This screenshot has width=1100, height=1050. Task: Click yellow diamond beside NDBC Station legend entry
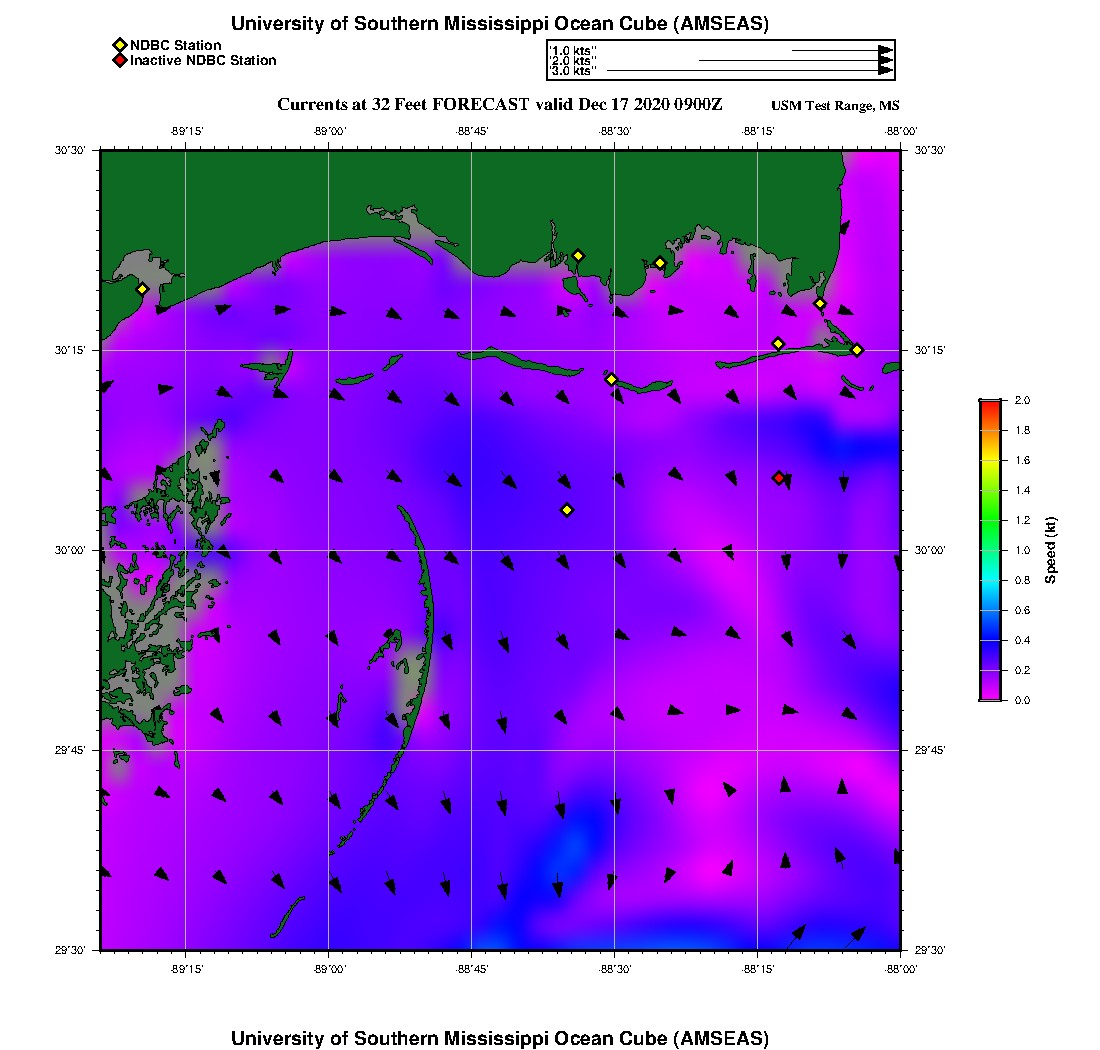click(x=119, y=45)
